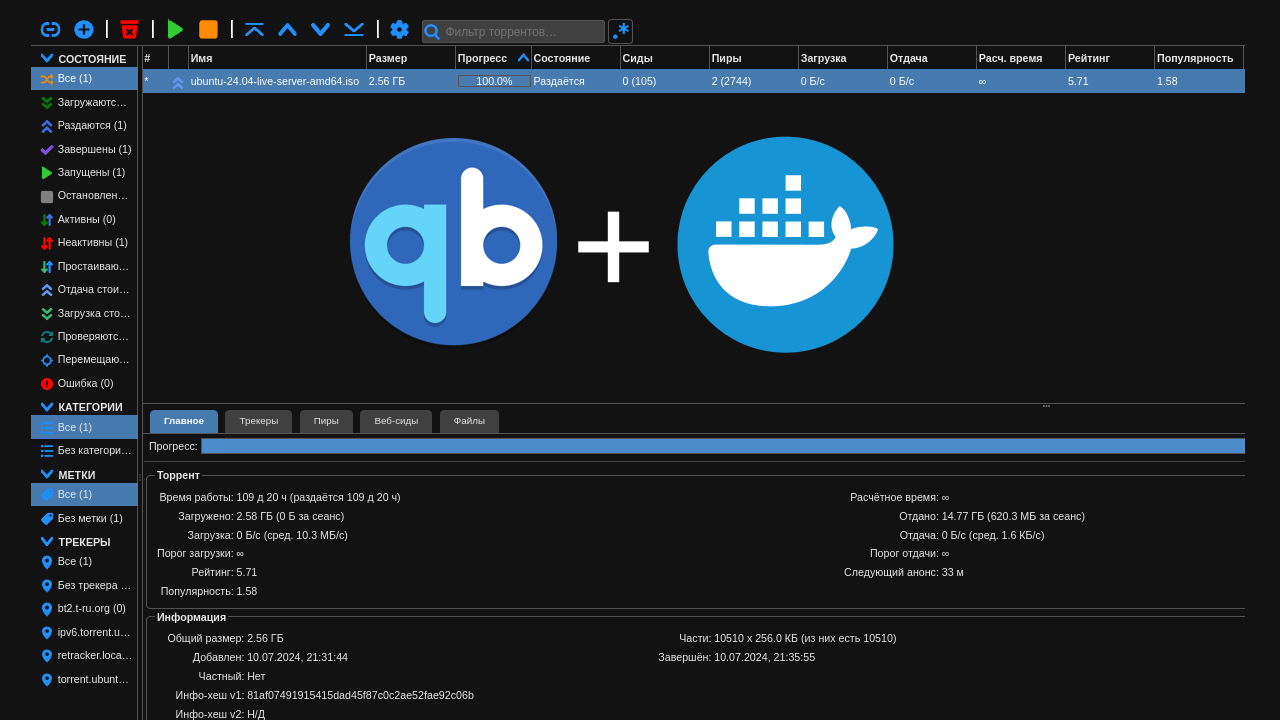Toggle regex filter asterisk button

(x=620, y=31)
